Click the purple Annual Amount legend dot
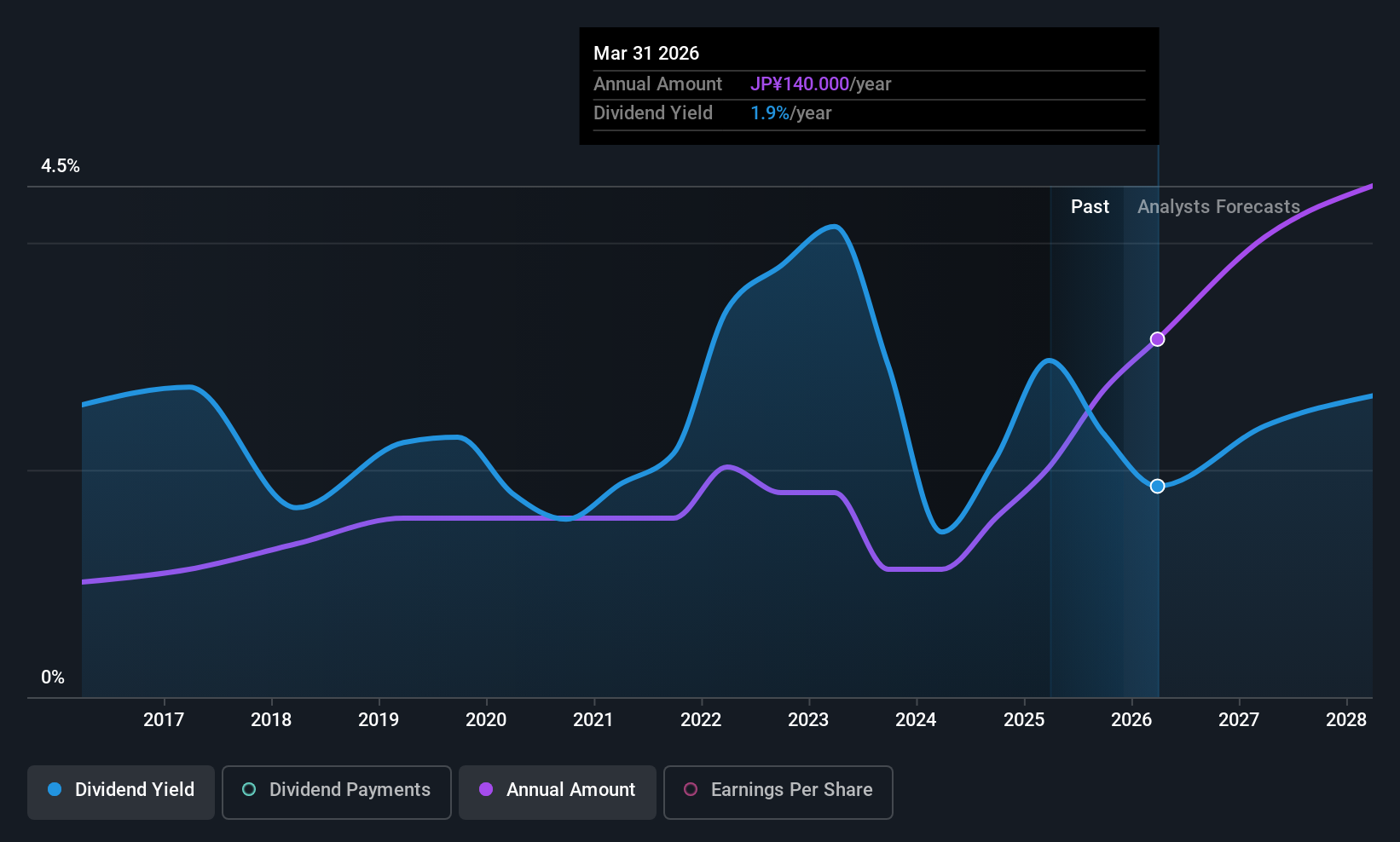Viewport: 1400px width, 842px height. (486, 790)
